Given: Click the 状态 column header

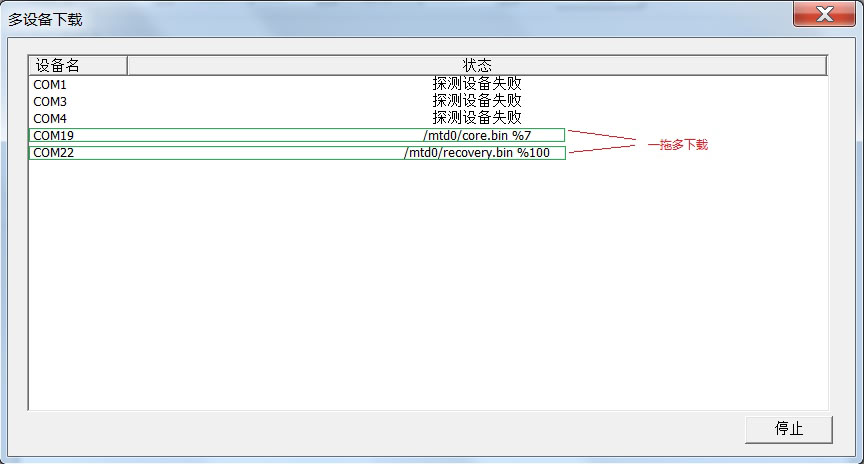Looking at the screenshot, I should point(477,65).
